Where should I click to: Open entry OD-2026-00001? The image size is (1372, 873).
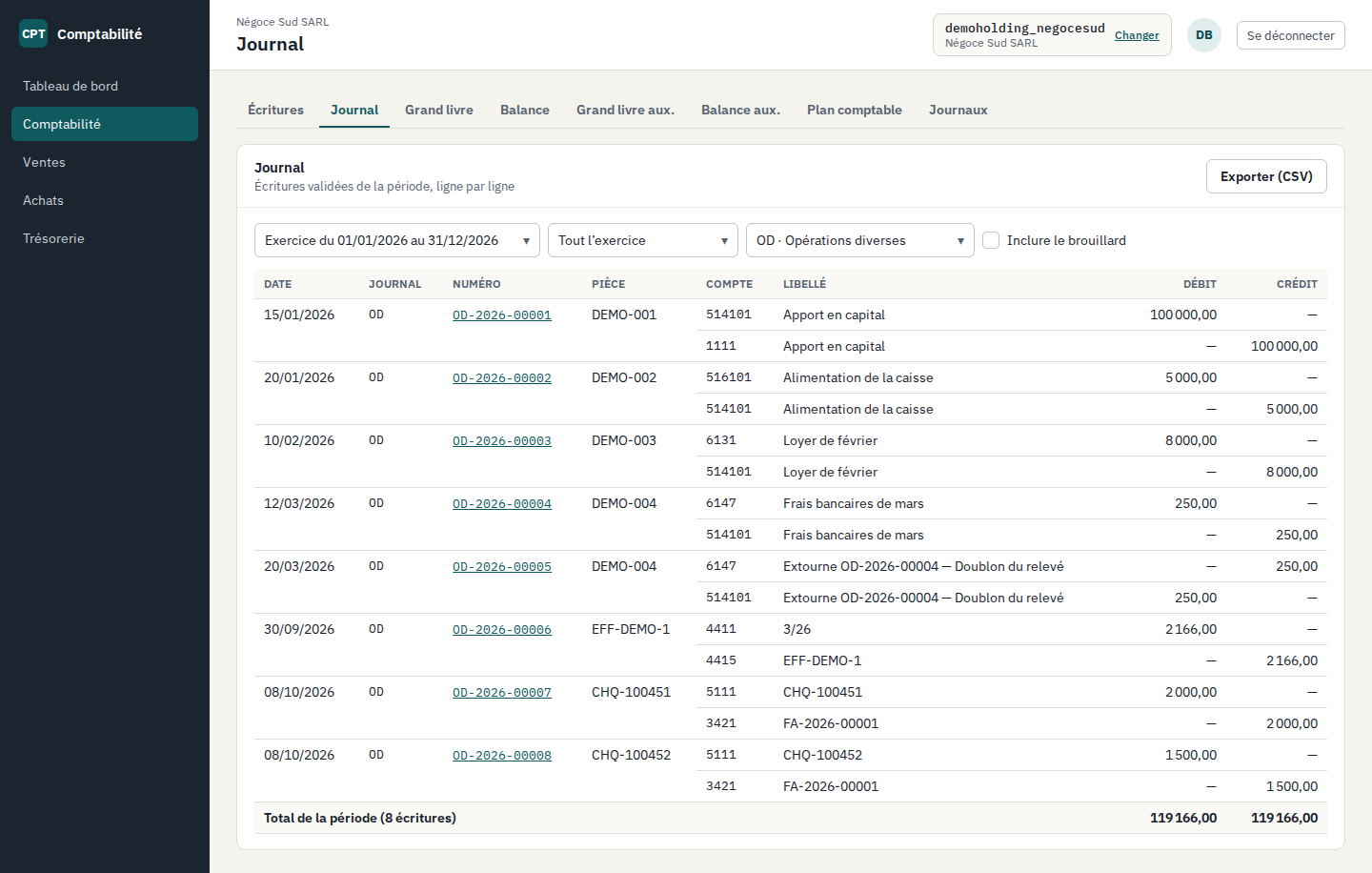tap(502, 315)
